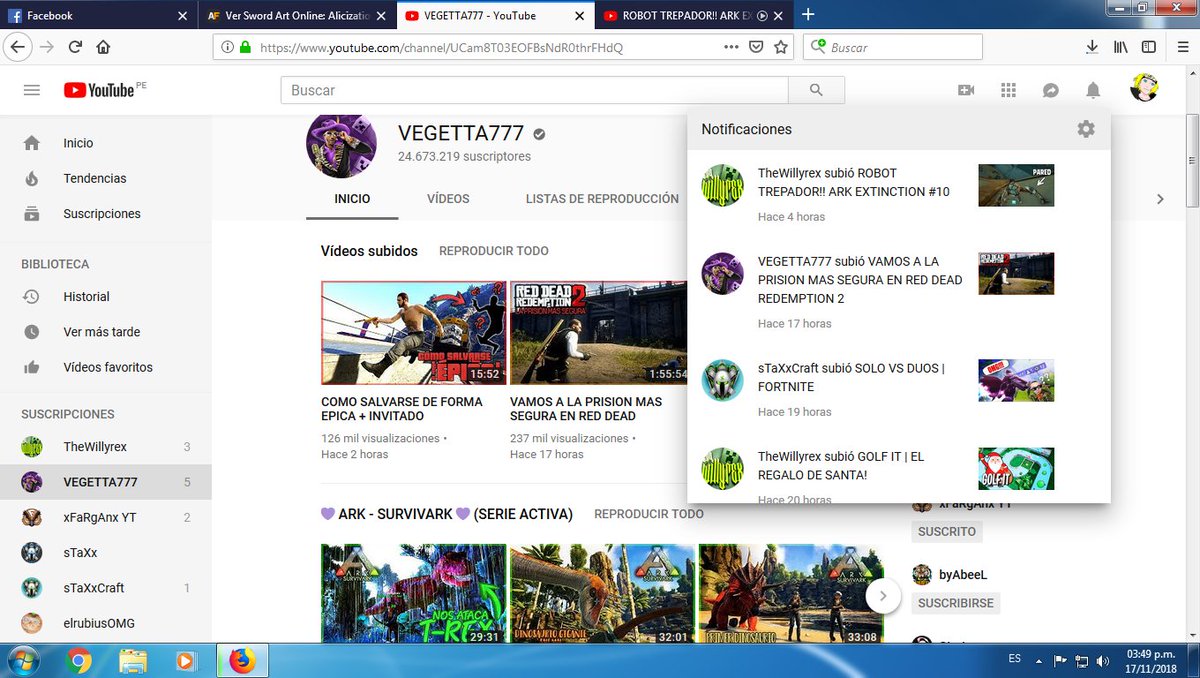This screenshot has width=1200, height=678.
Task: Select the LISTAS DE REPRODUCCIÓN tab
Action: (602, 199)
